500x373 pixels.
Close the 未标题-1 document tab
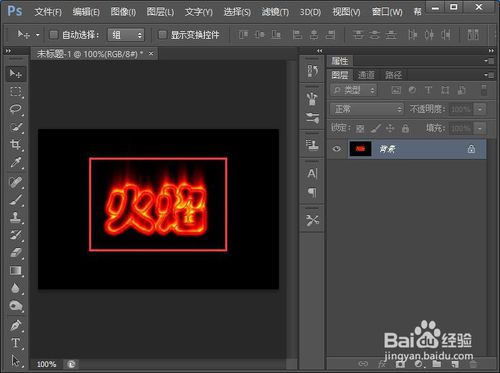pos(151,53)
